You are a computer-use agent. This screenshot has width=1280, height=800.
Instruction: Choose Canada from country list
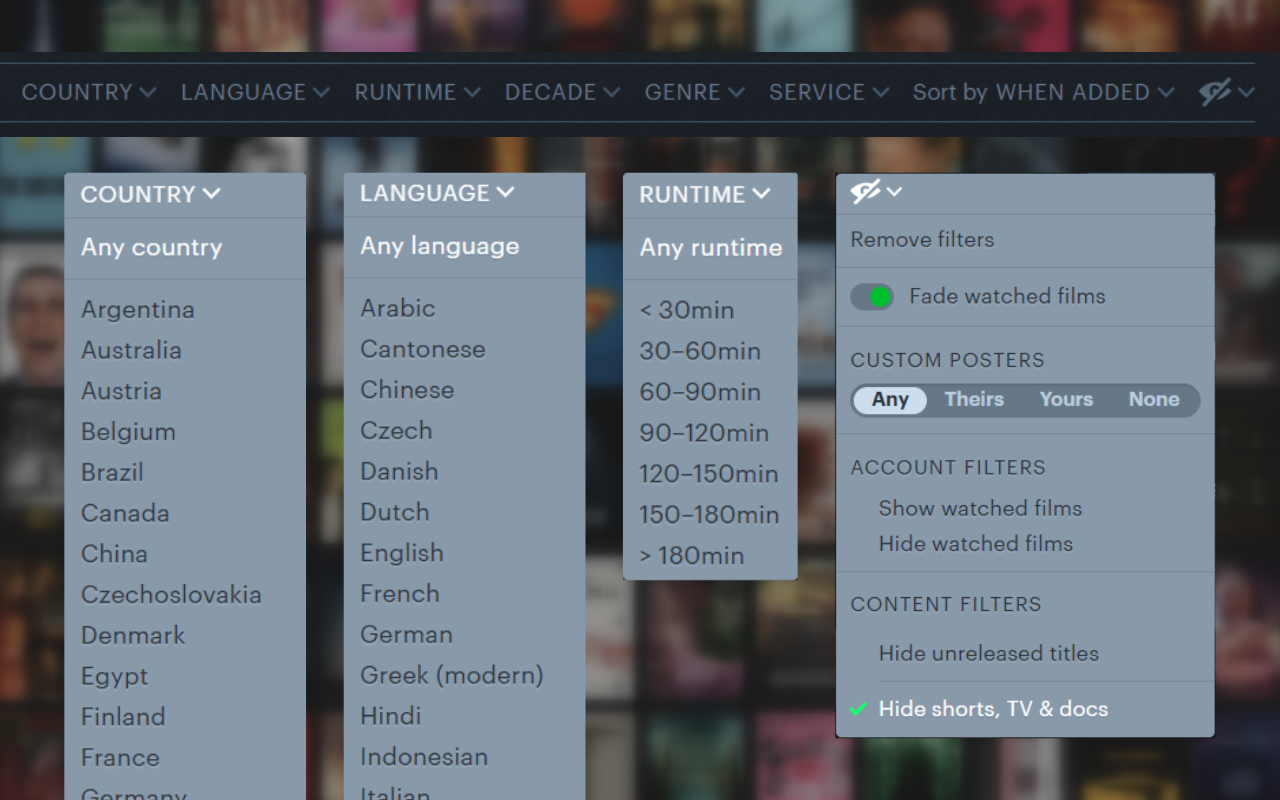tap(125, 514)
